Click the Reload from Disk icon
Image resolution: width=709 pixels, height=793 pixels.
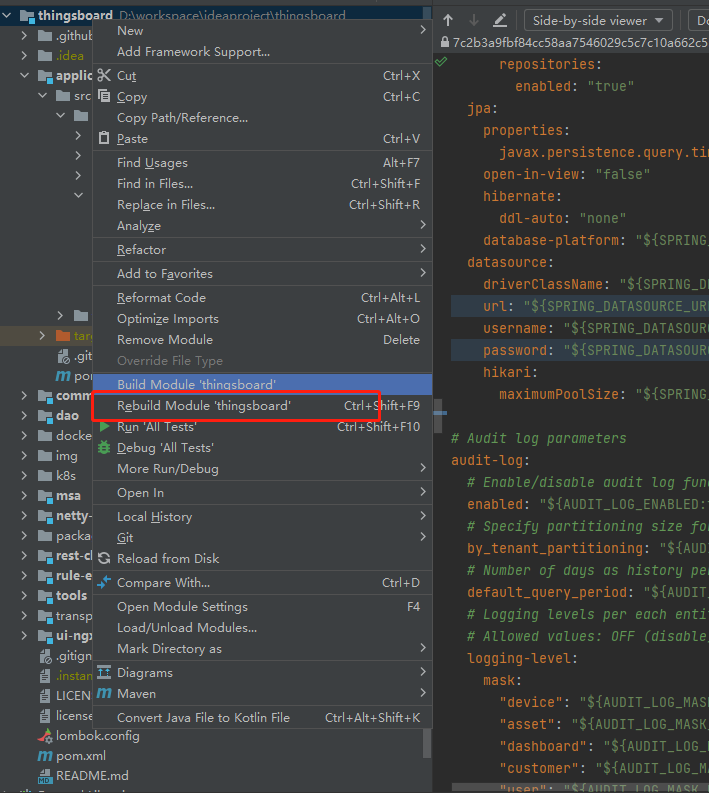click(x=104, y=558)
